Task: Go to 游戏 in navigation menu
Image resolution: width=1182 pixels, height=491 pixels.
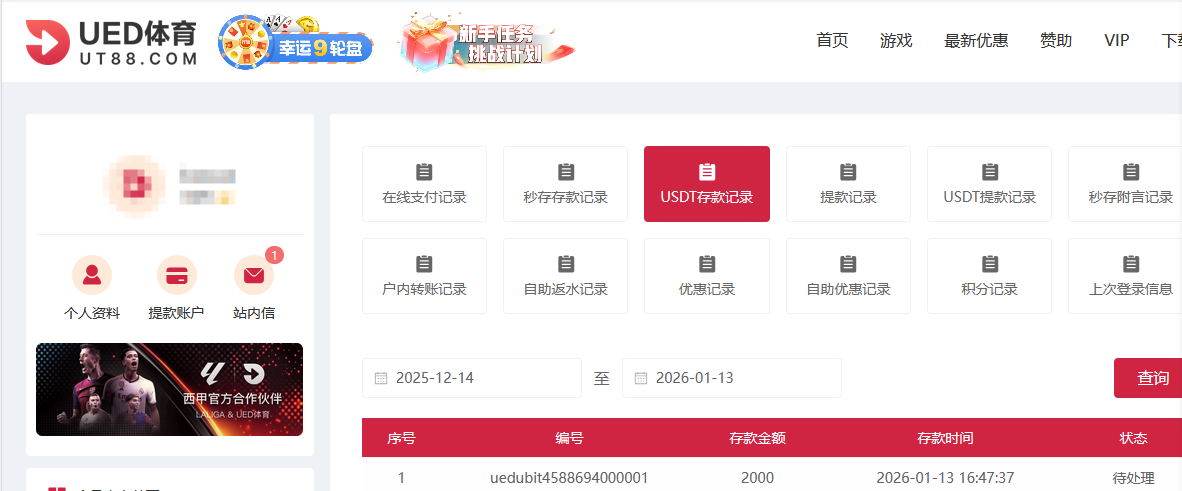Action: (x=896, y=41)
